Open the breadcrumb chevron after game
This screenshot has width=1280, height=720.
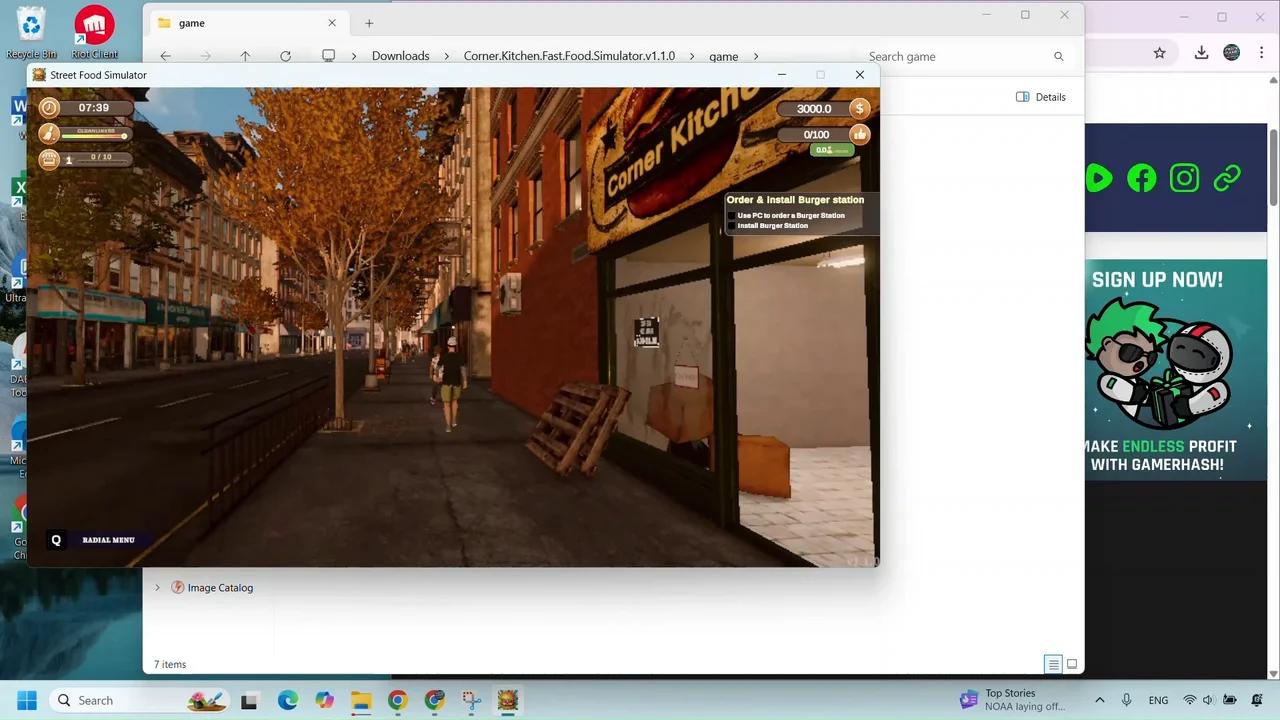756,56
